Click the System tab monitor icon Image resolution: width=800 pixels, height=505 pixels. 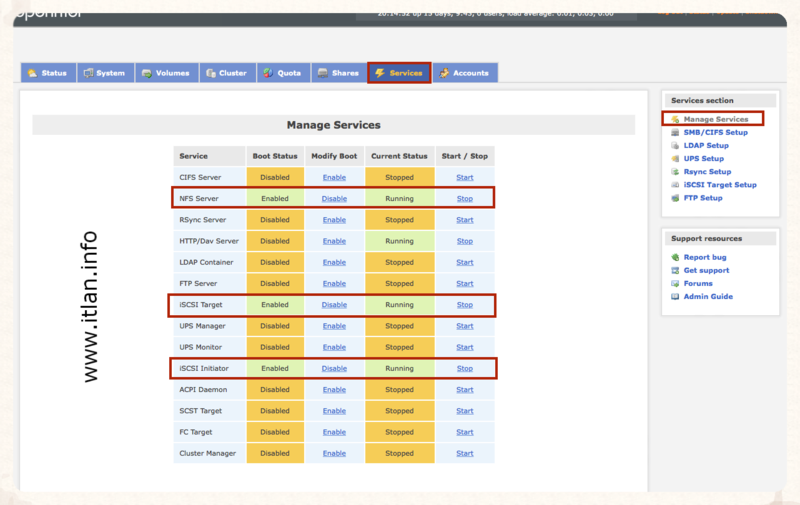(89, 73)
